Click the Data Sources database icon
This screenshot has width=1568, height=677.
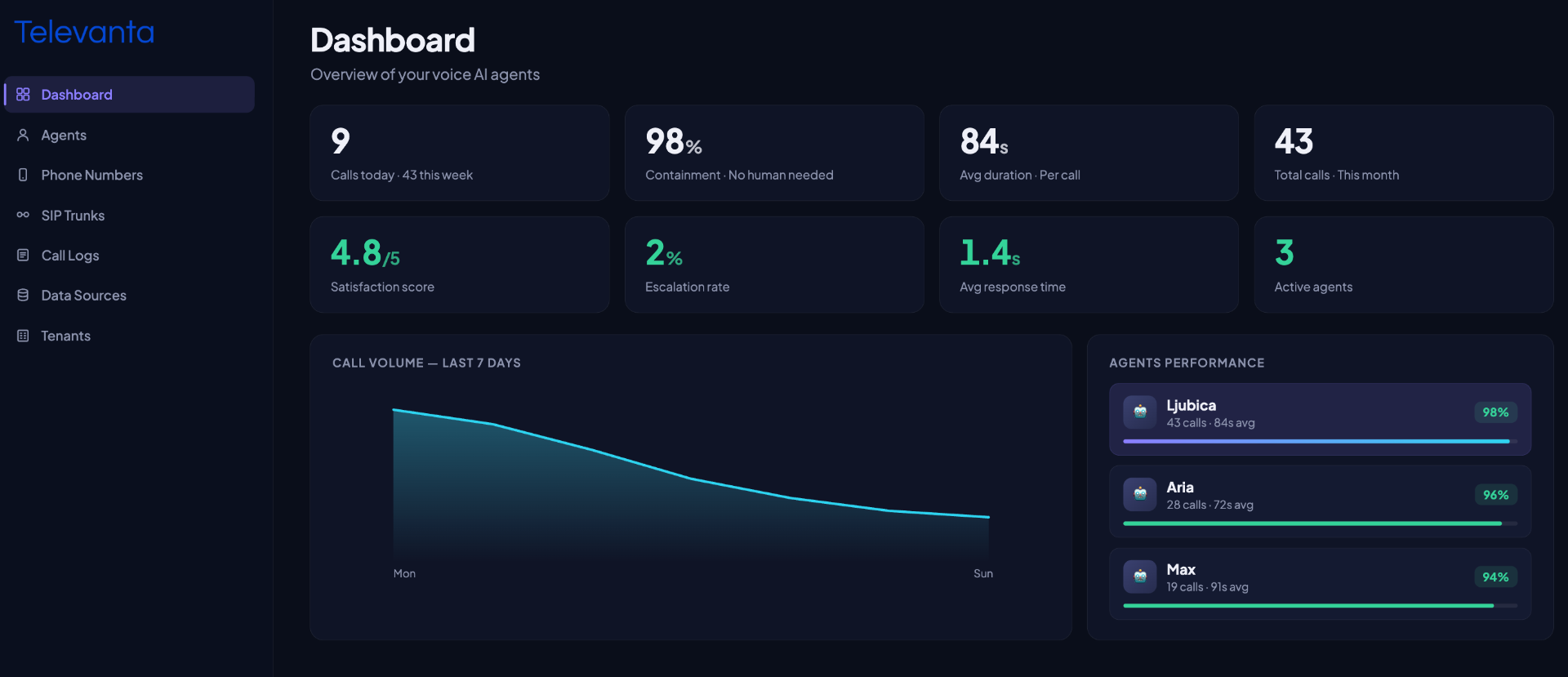[x=23, y=296]
